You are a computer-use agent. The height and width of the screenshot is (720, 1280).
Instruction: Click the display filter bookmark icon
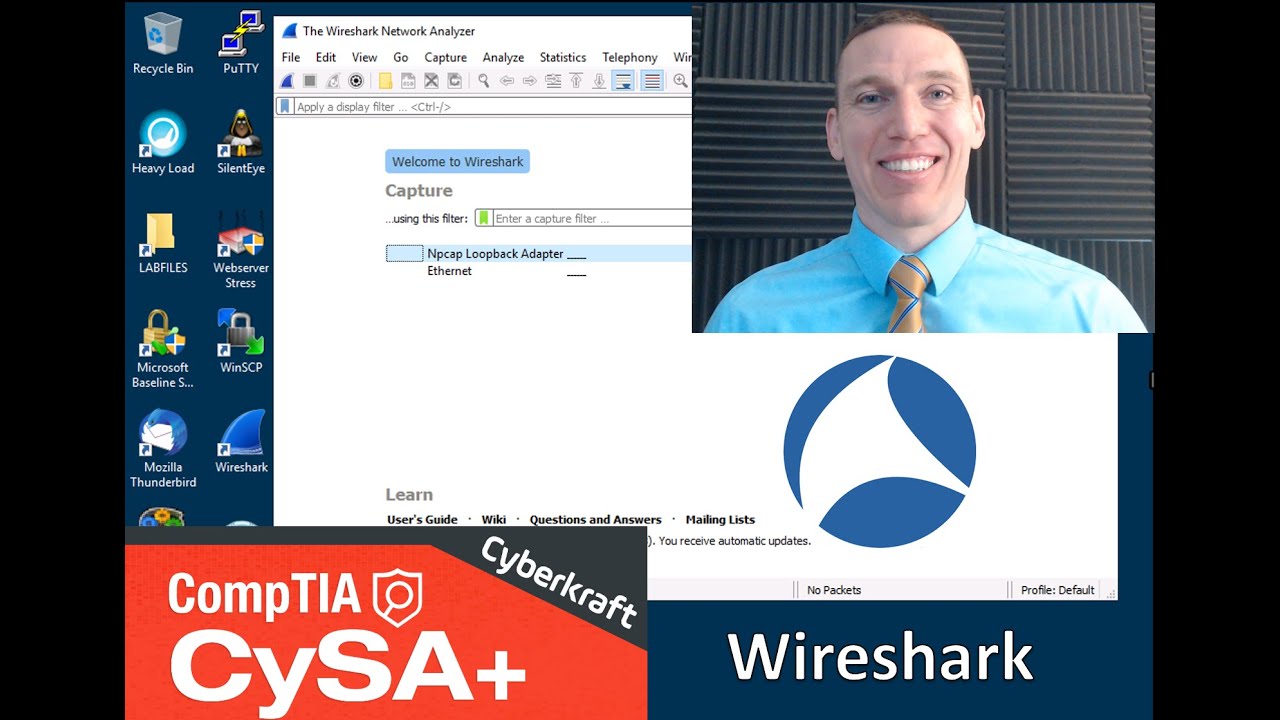[x=285, y=106]
